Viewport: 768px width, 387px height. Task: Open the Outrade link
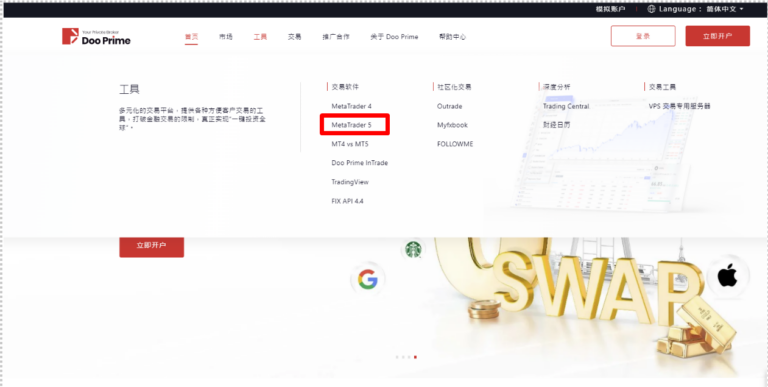pyautogui.click(x=450, y=106)
